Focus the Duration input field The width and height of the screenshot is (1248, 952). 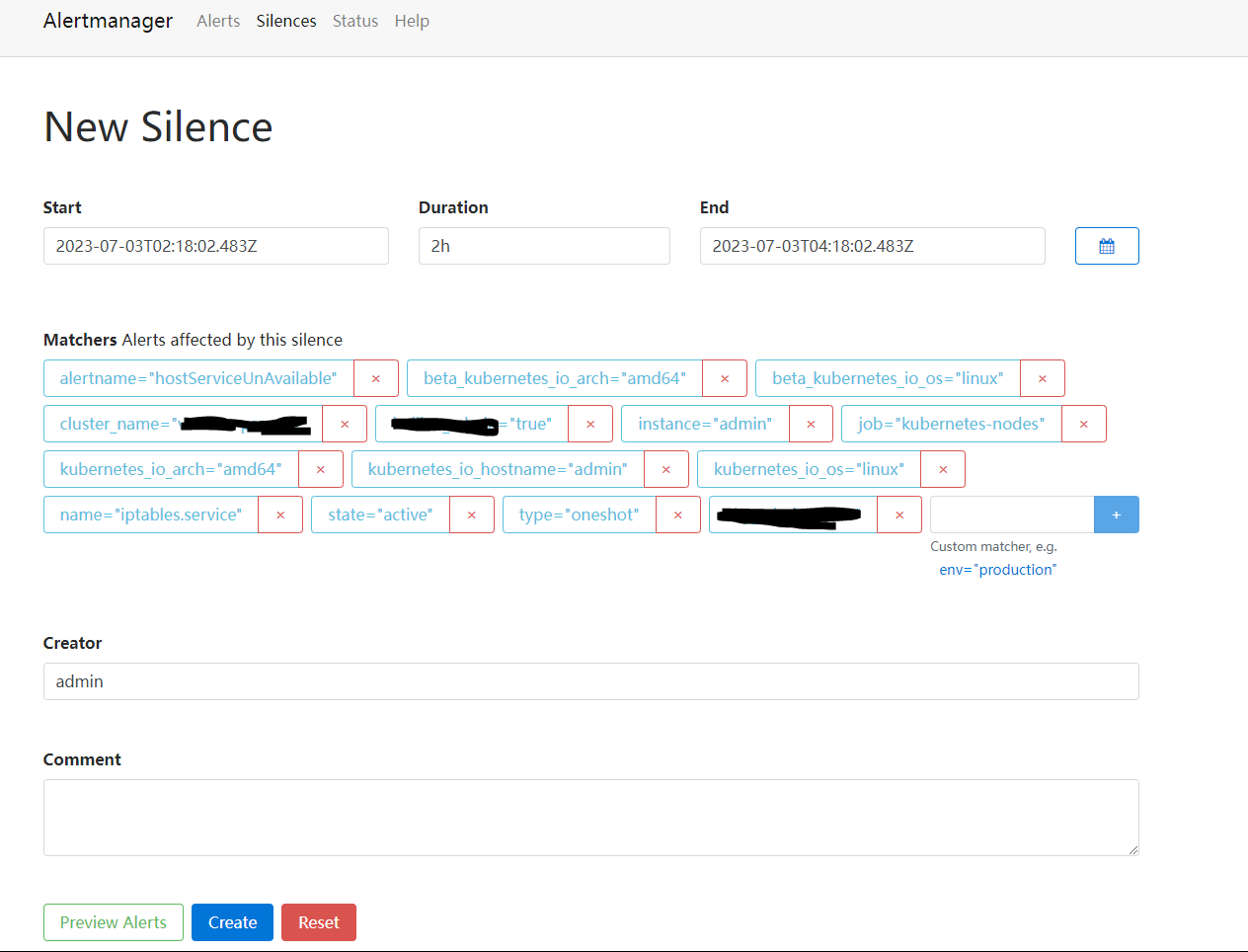(544, 246)
